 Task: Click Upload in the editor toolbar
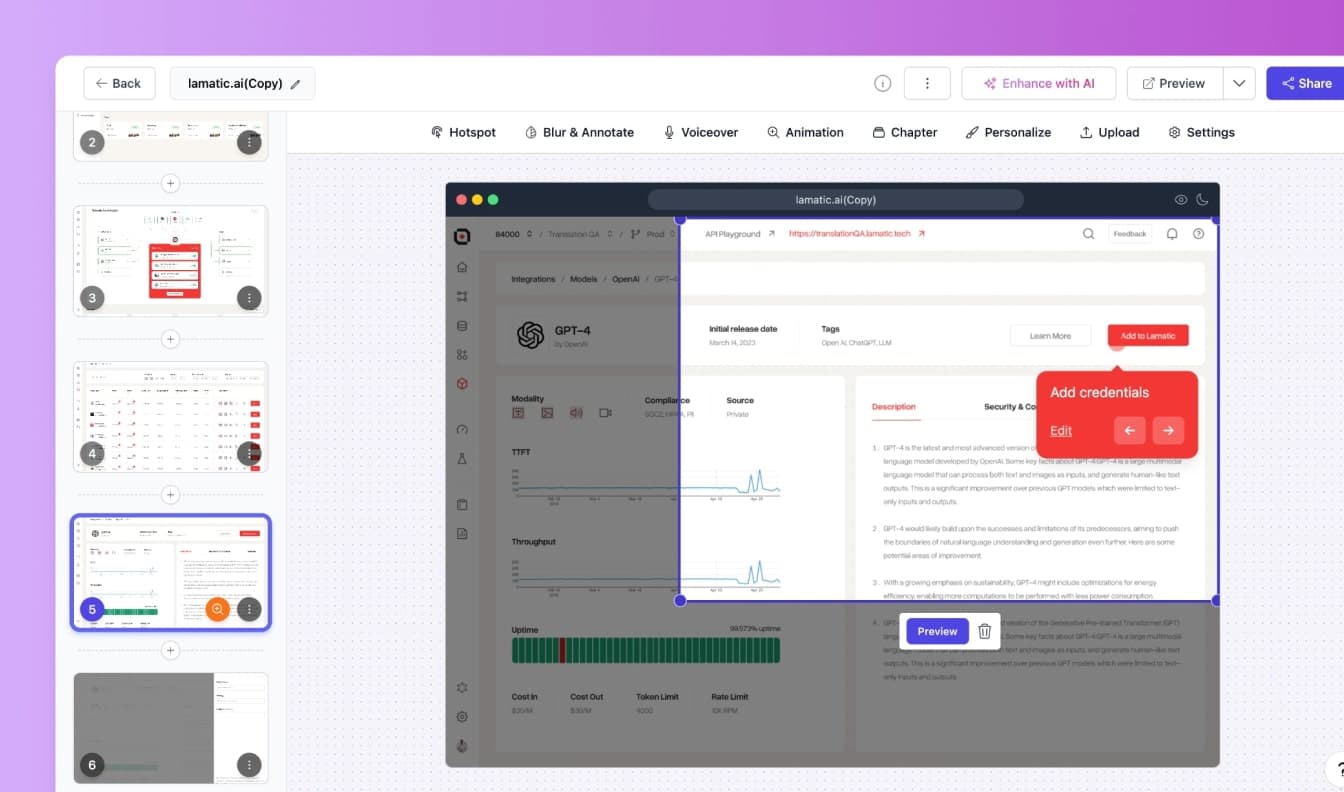[1109, 132]
